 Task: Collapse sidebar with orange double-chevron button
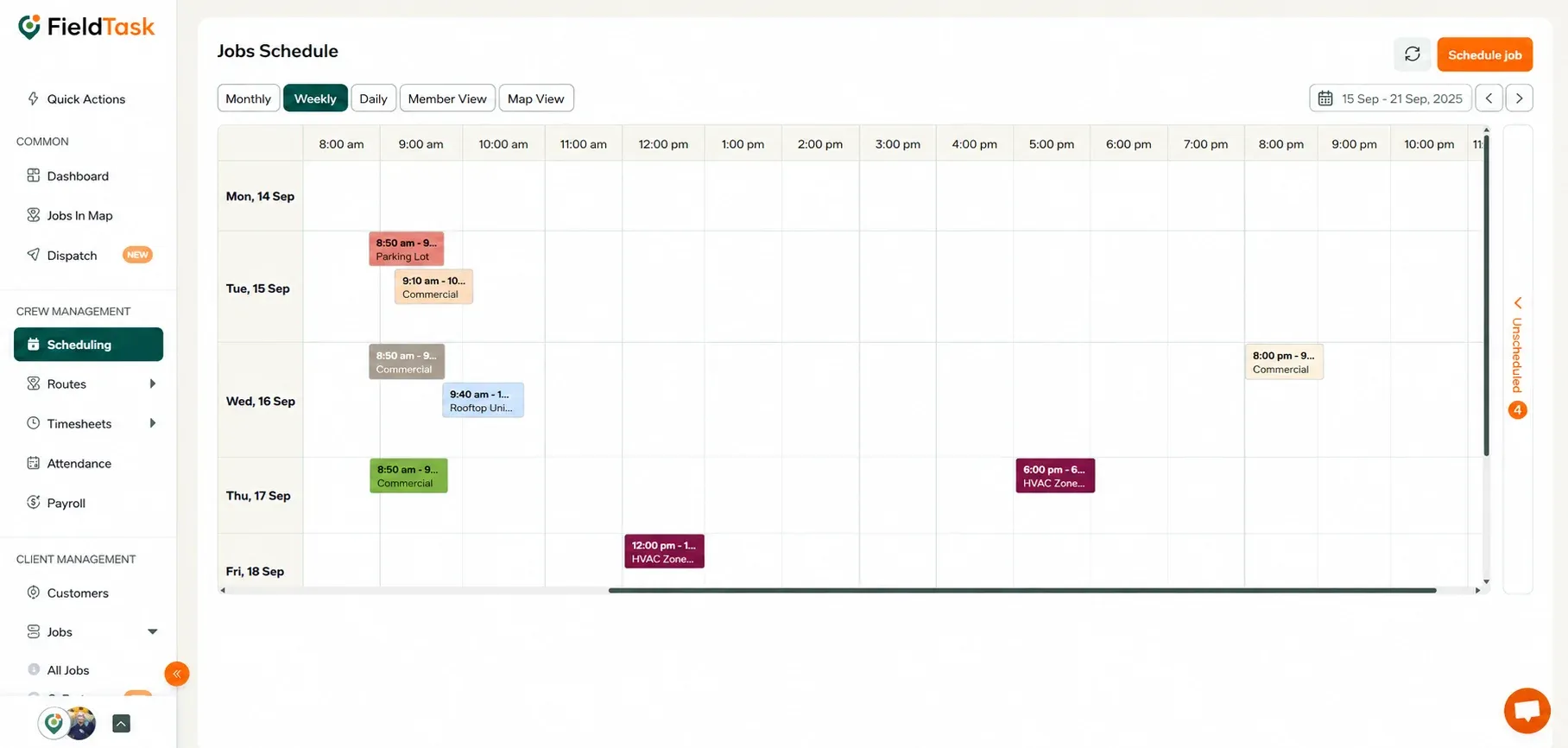[176, 674]
